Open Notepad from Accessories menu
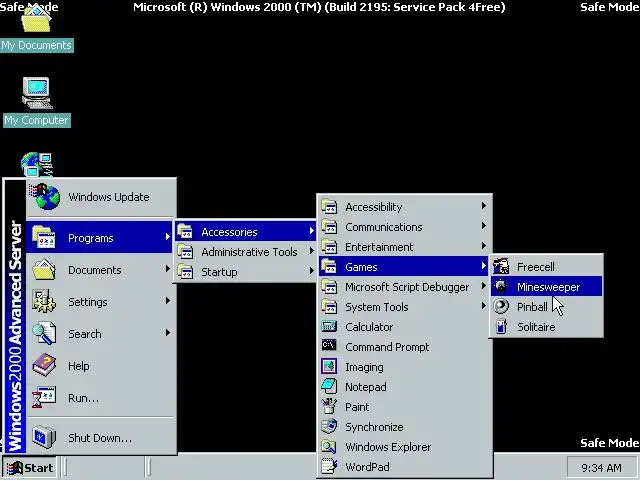Screen dimensions: 640x480 click(404, 387)
